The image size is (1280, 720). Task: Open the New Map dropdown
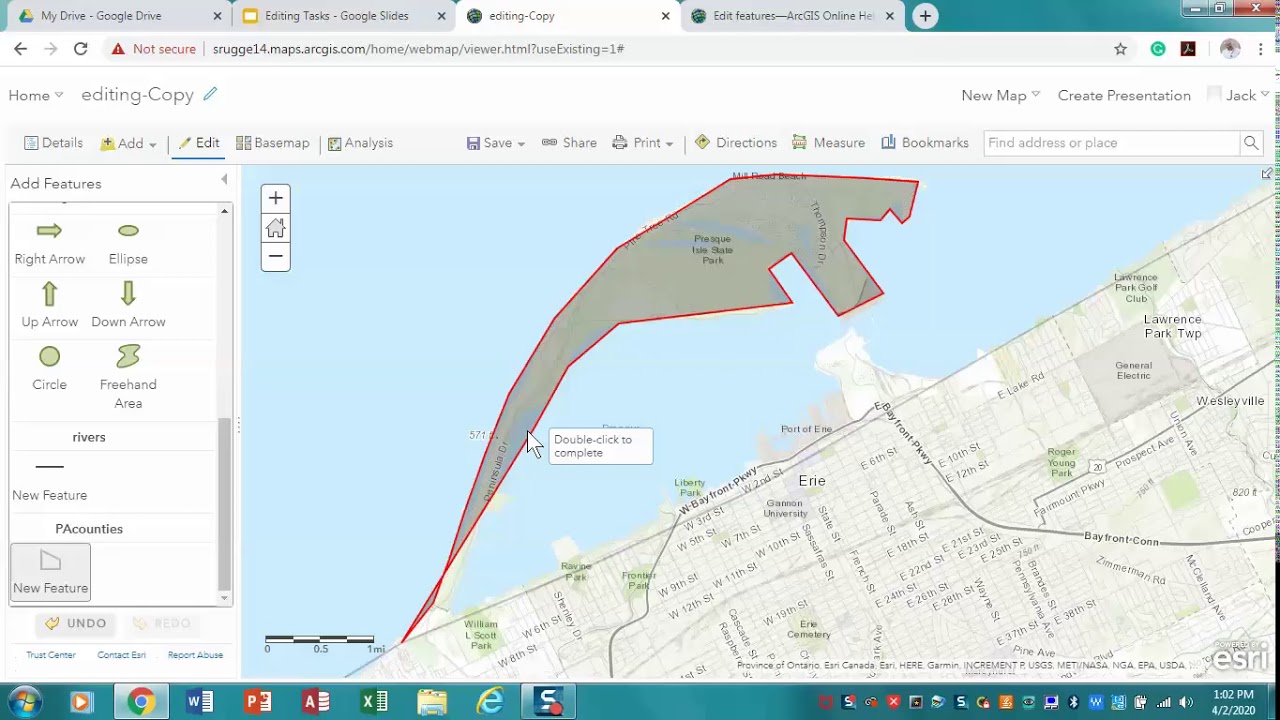pos(1000,95)
